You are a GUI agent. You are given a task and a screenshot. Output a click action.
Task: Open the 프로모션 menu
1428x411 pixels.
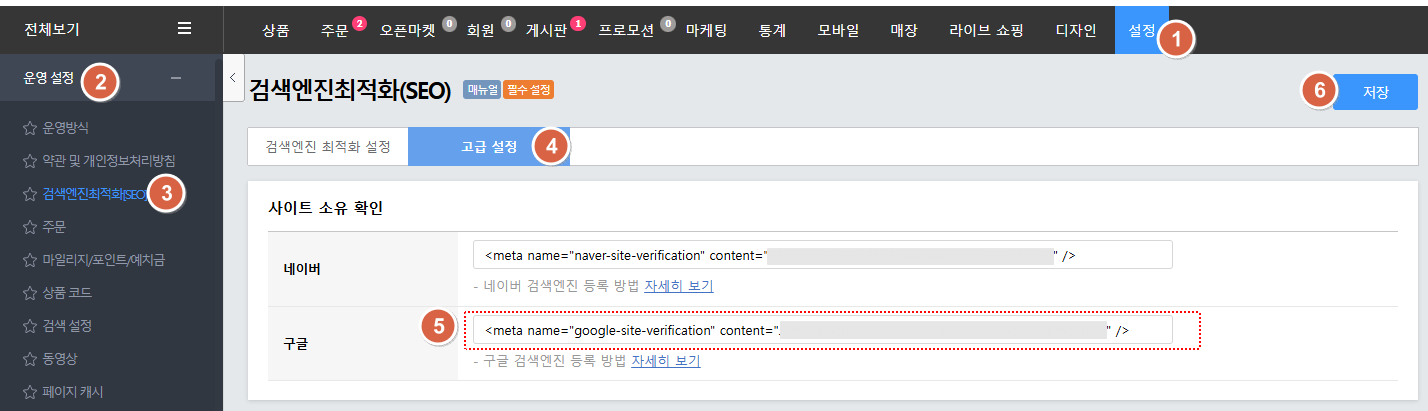click(x=626, y=31)
